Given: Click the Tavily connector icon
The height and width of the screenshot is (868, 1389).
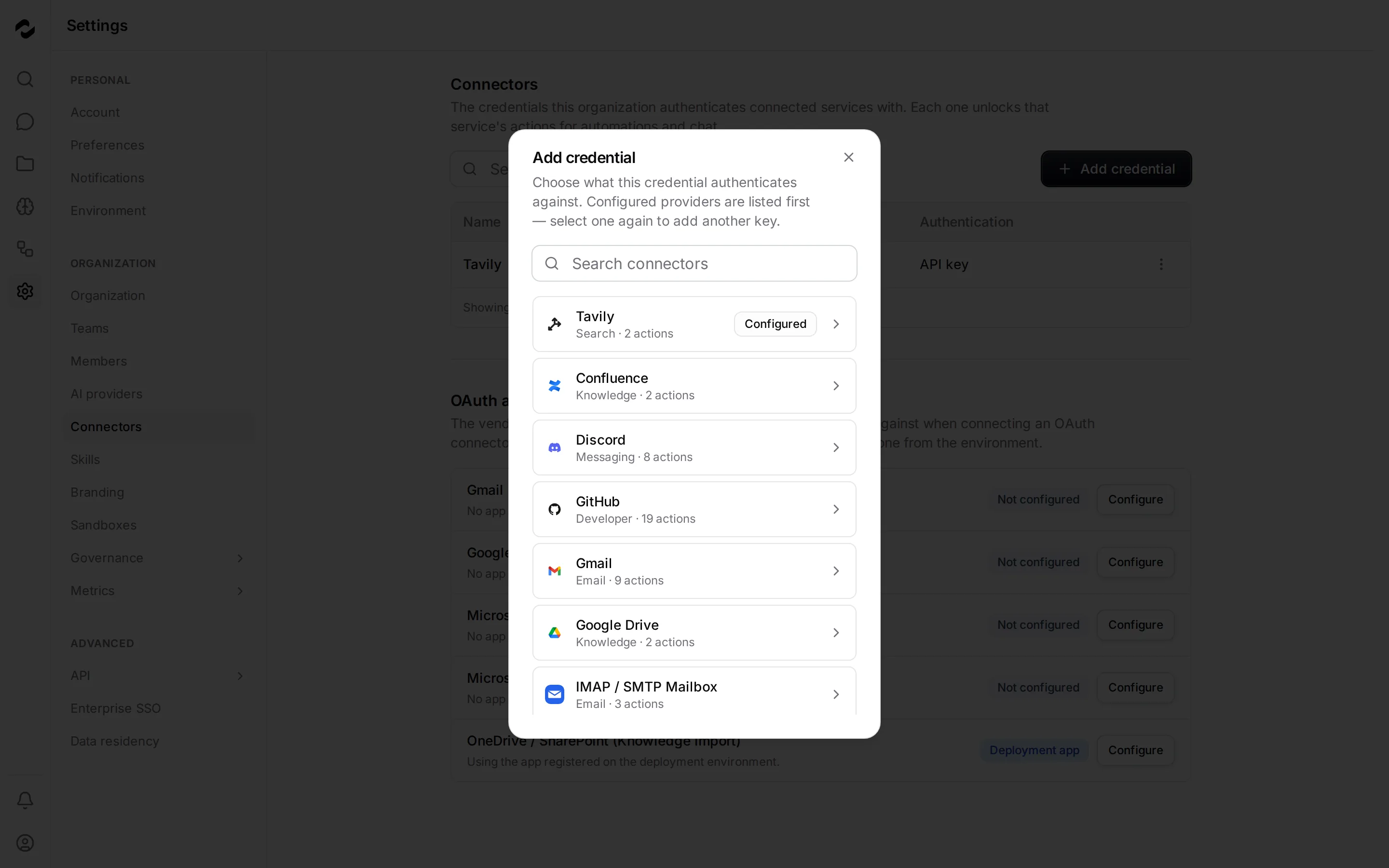Looking at the screenshot, I should [x=555, y=325].
